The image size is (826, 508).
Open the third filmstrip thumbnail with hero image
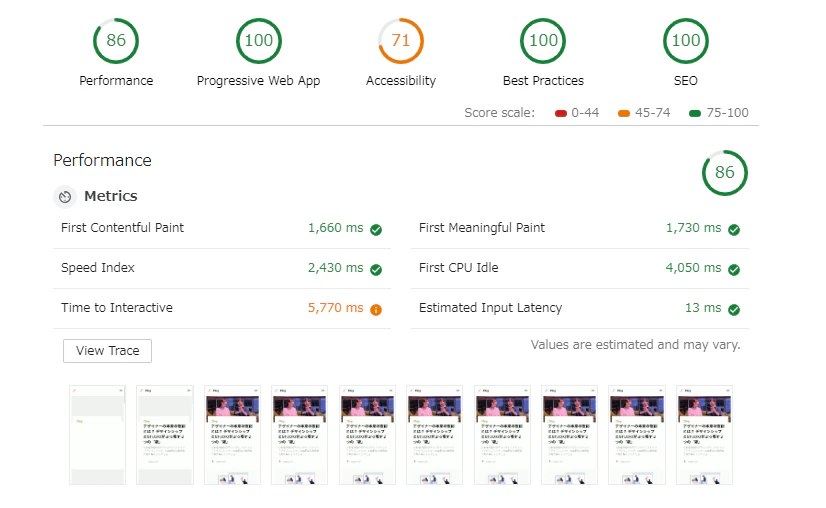(232, 435)
